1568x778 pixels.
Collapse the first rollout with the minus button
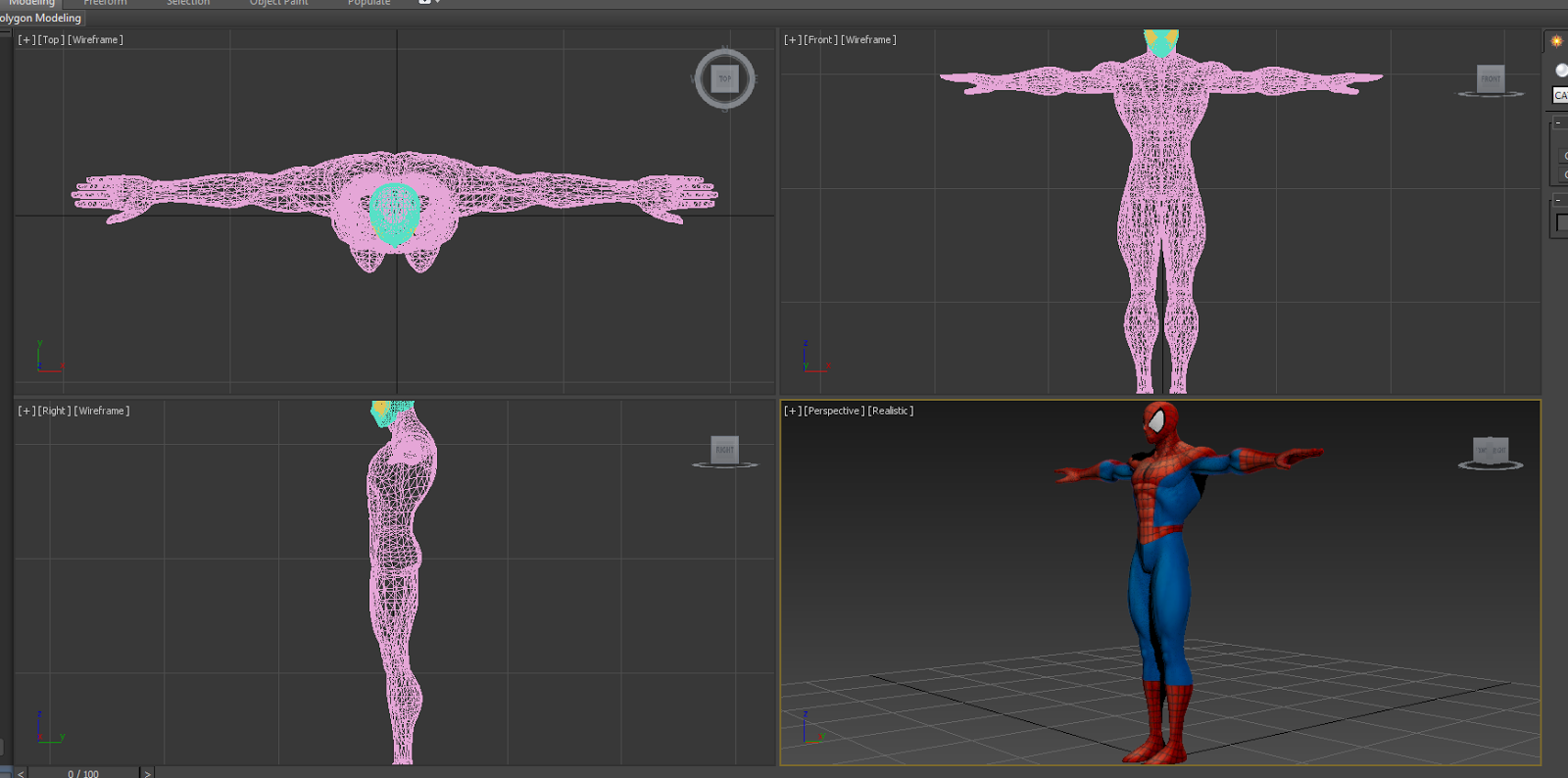point(1558,123)
